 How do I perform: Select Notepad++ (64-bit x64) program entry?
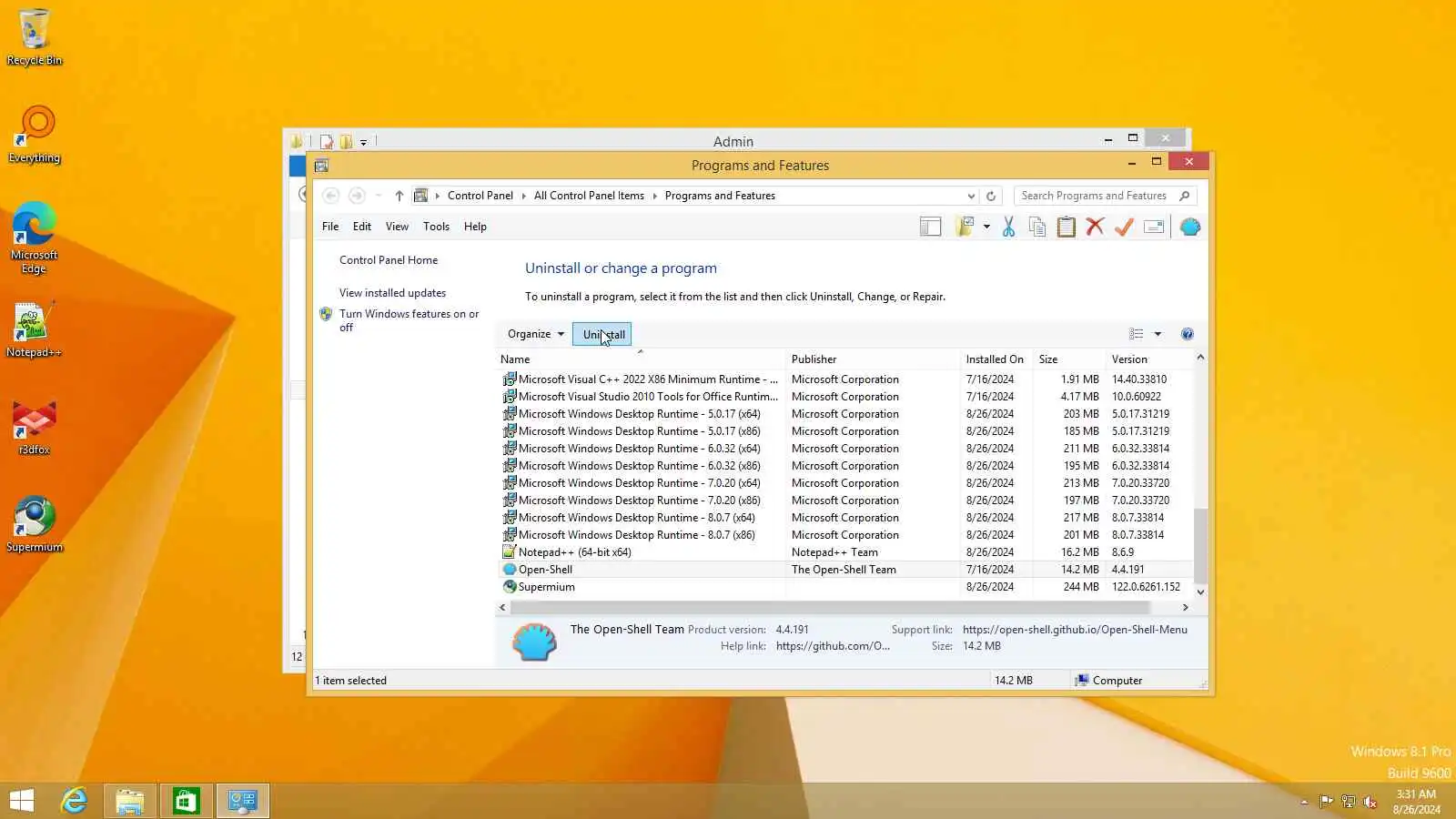(x=846, y=552)
